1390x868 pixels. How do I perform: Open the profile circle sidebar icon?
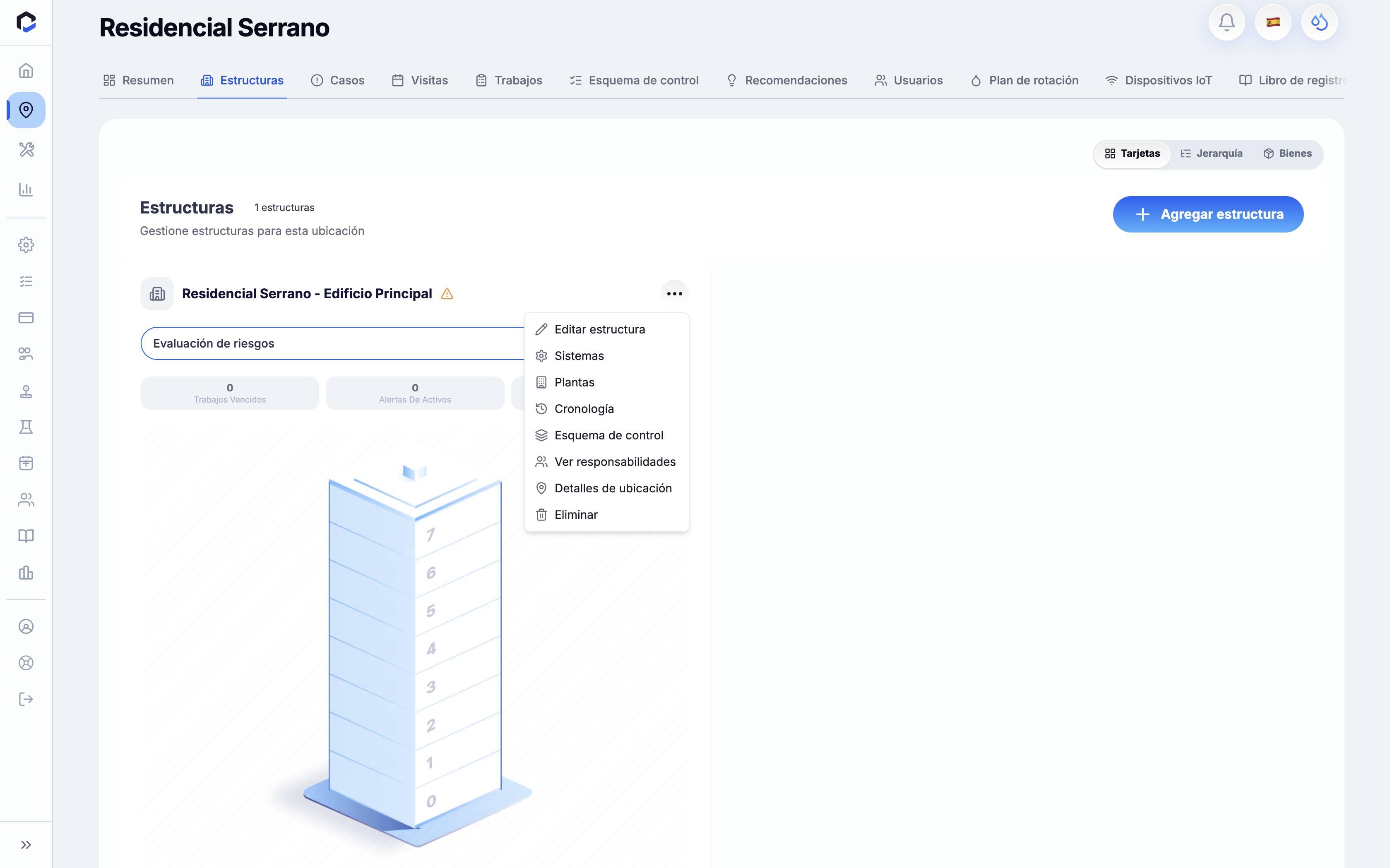pos(26,626)
